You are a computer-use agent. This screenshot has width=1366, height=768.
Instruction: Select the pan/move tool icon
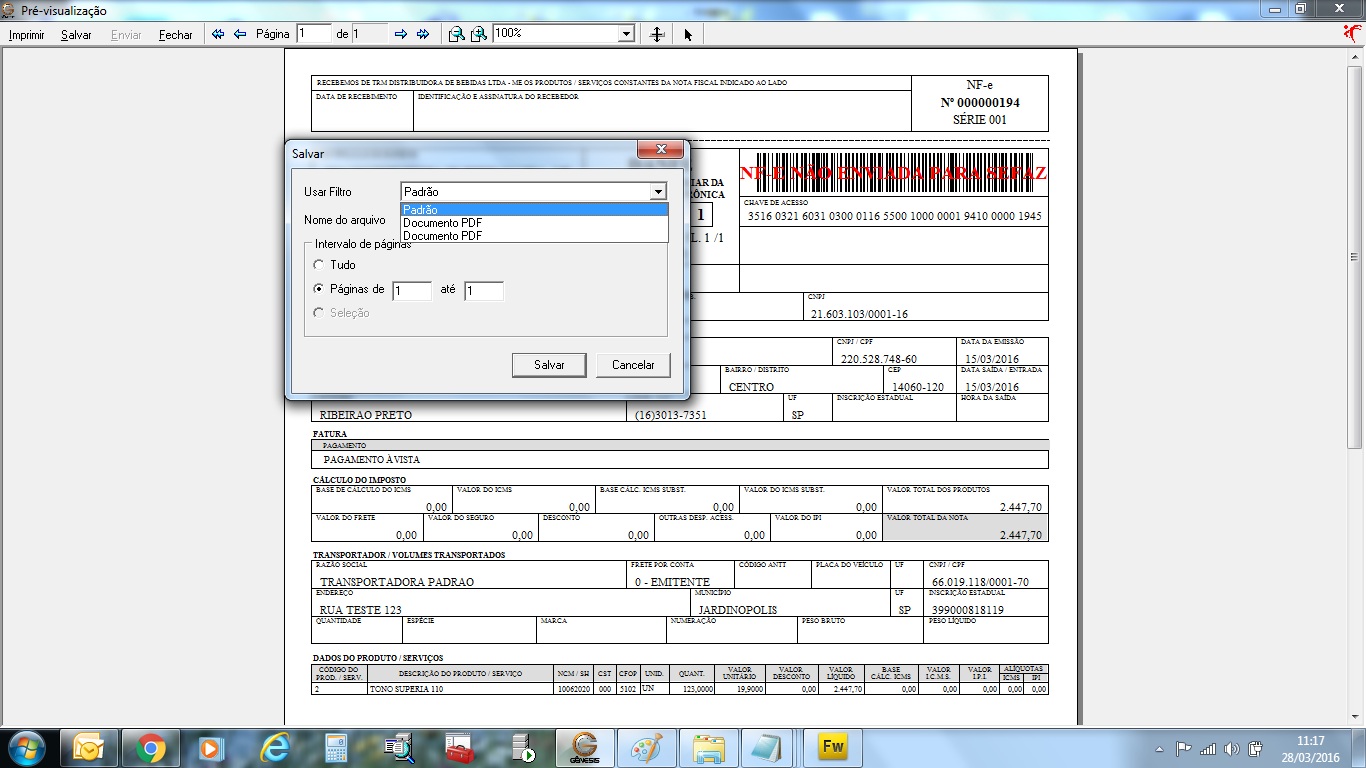[x=657, y=34]
